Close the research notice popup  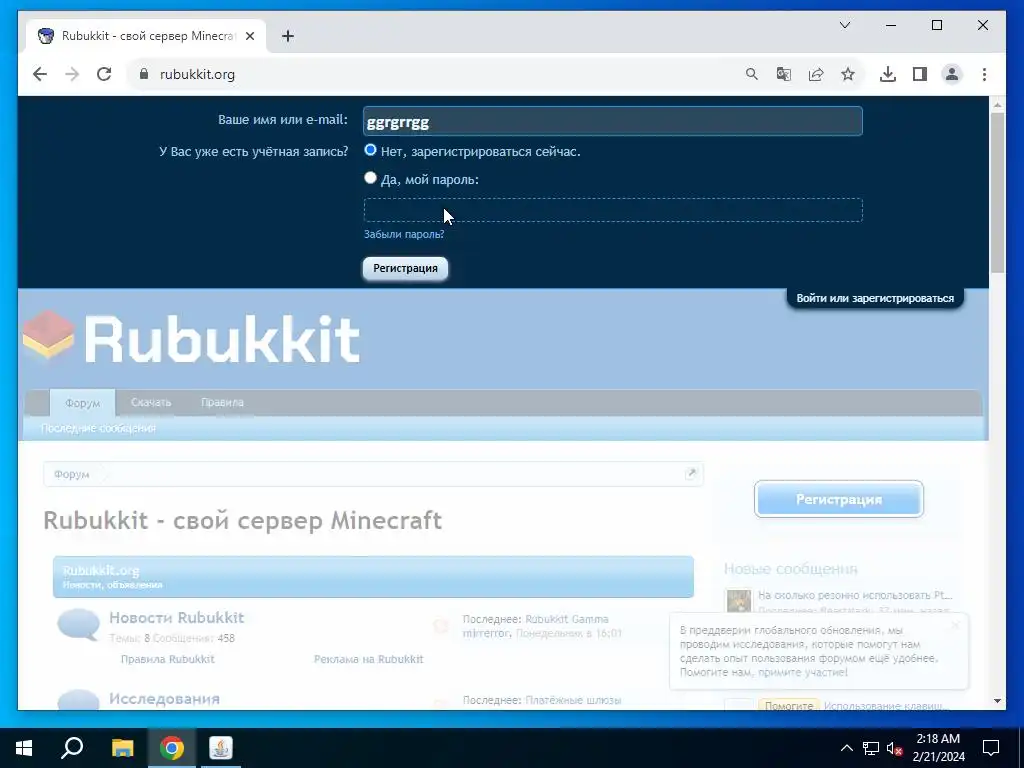[955, 626]
